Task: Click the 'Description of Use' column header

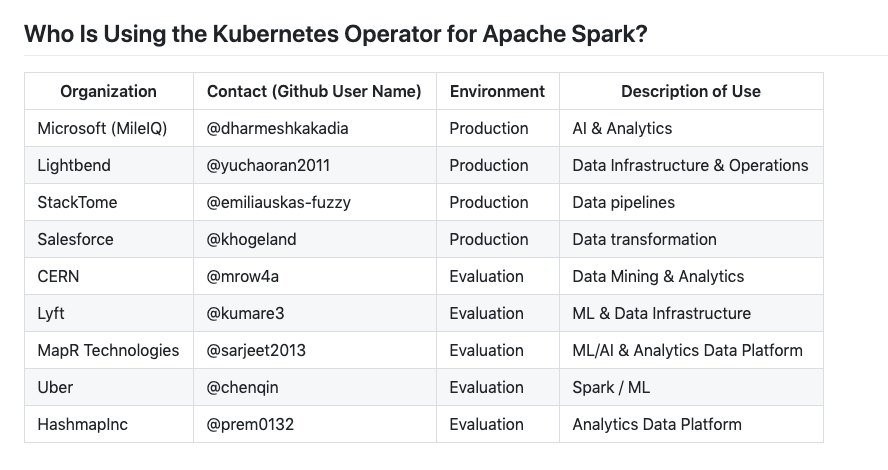Action: click(691, 91)
